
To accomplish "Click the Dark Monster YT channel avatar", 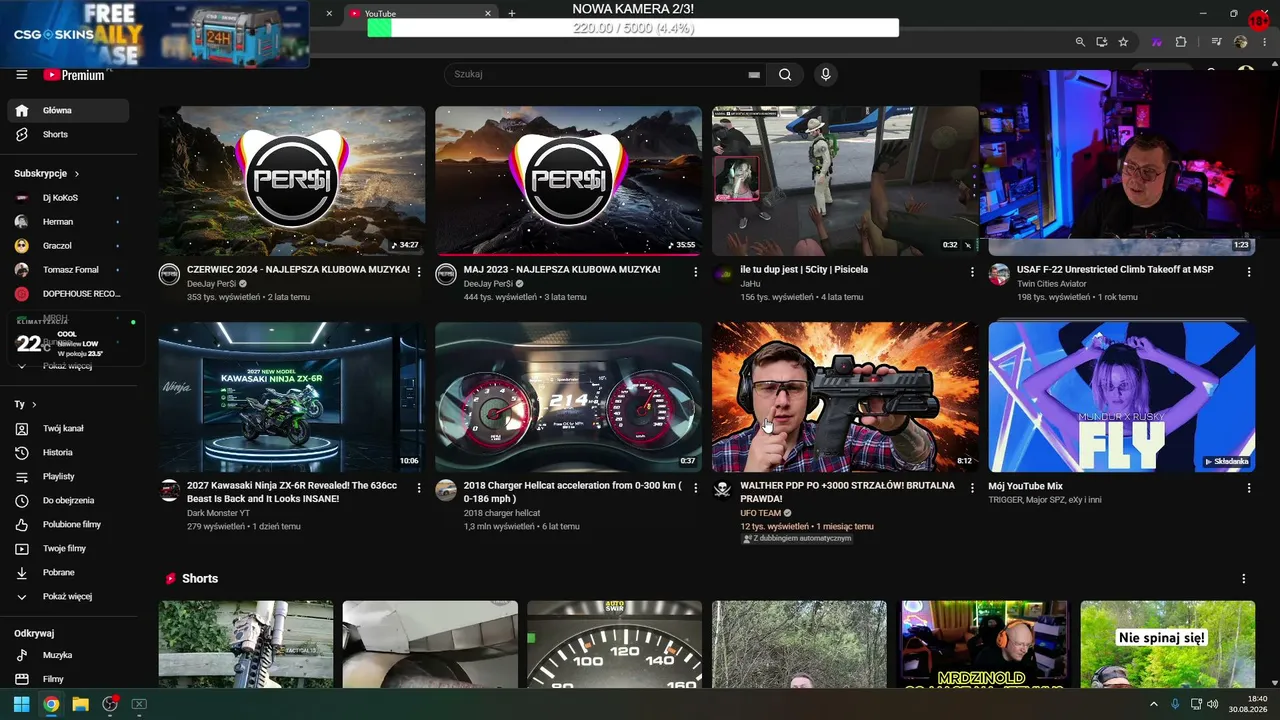I will pyautogui.click(x=170, y=490).
